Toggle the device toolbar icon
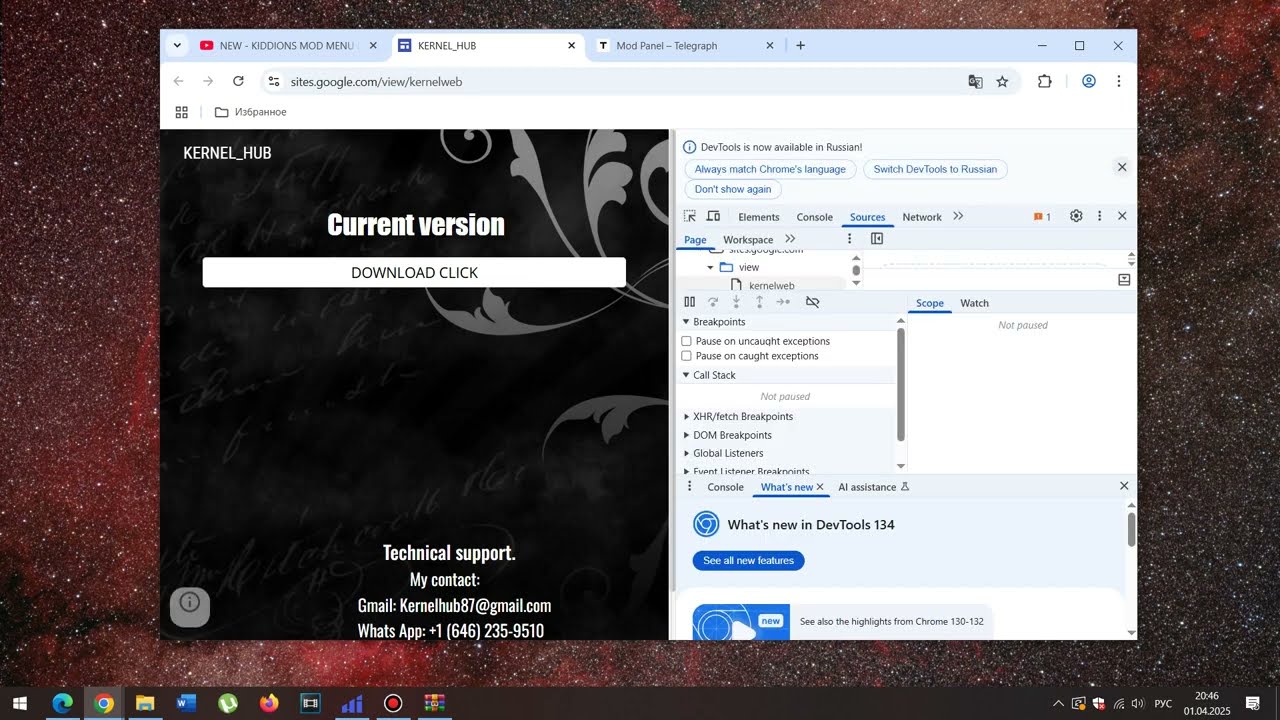This screenshot has height=720, width=1280. 713,216
